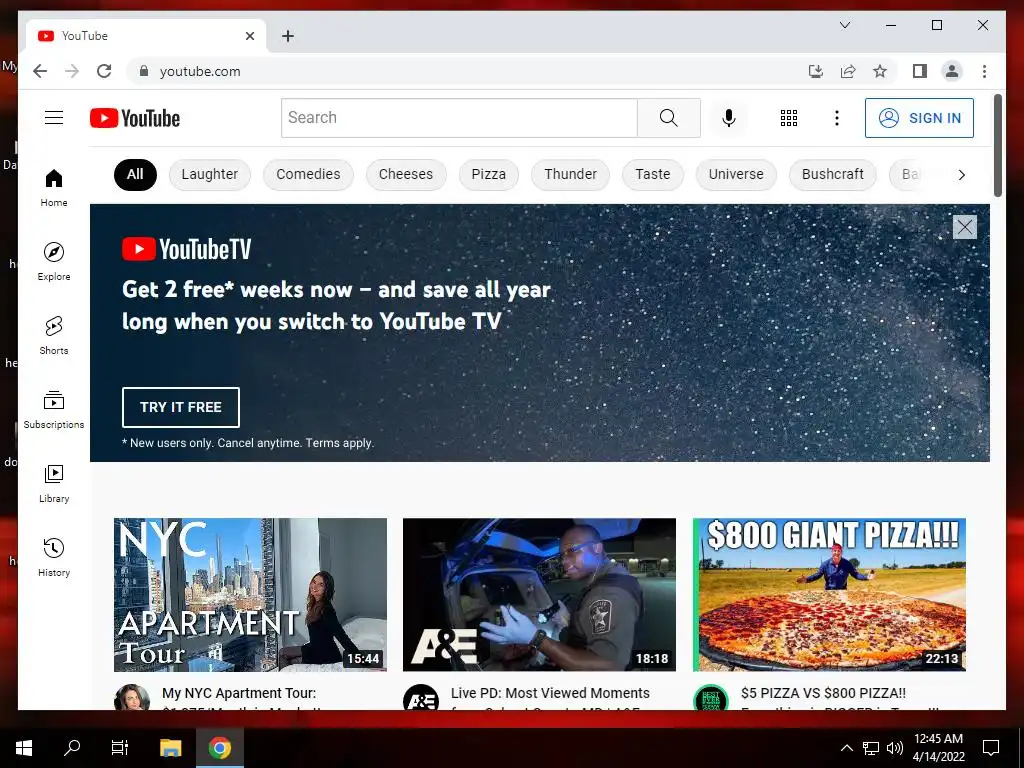Viewport: 1024px width, 768px height.
Task: Open a new tab
Action: (287, 36)
